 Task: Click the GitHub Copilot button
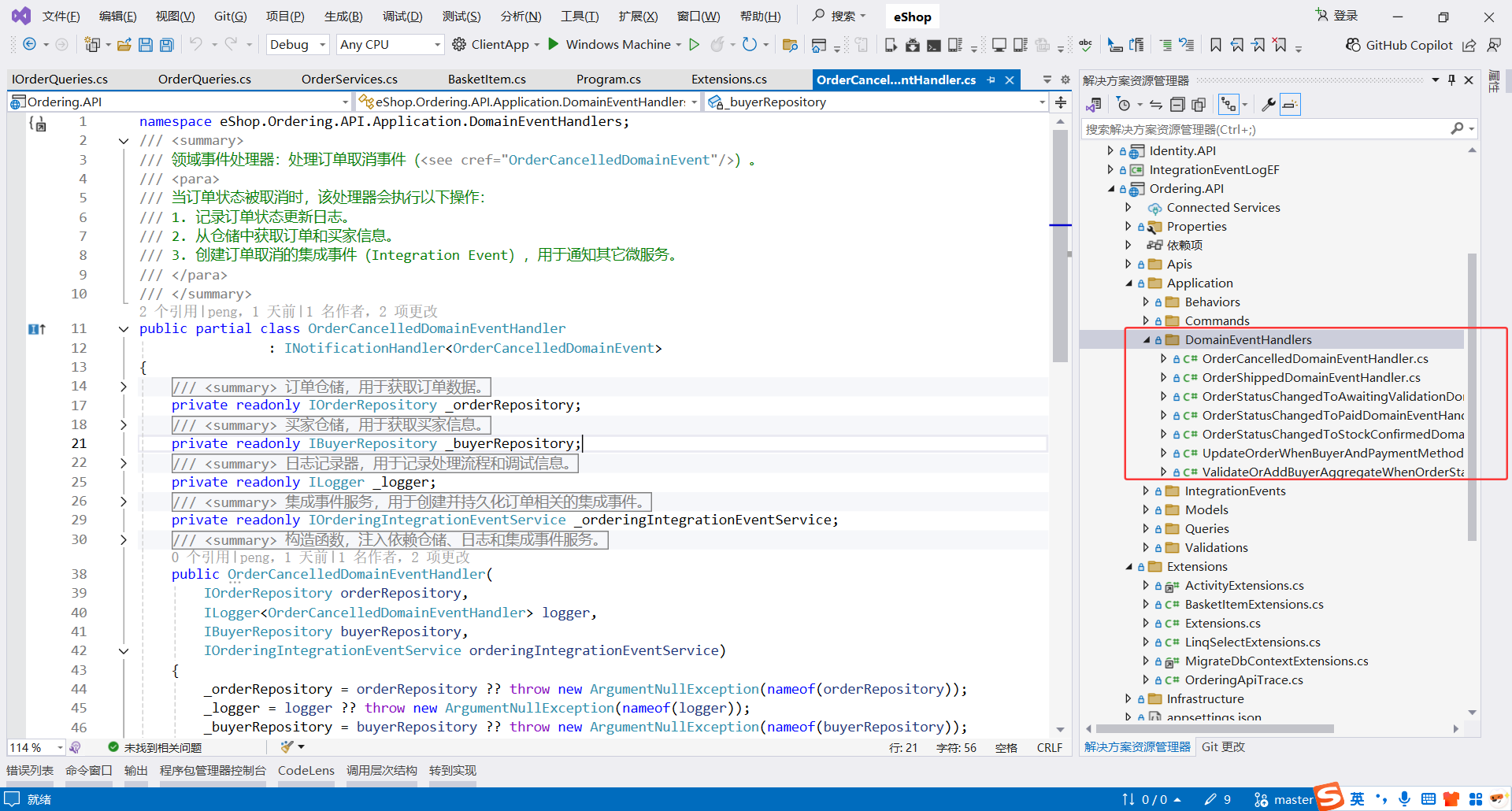coord(1399,45)
